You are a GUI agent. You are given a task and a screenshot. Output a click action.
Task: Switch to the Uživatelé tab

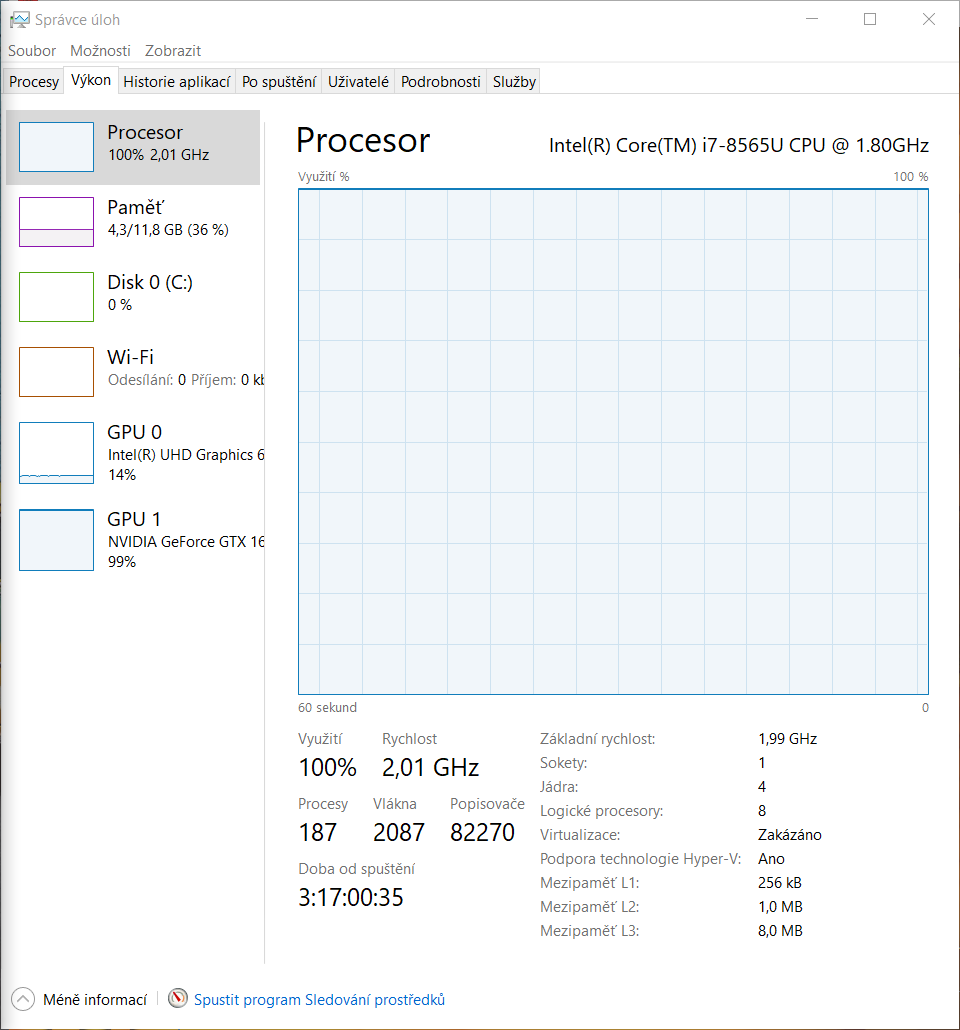[x=358, y=82]
